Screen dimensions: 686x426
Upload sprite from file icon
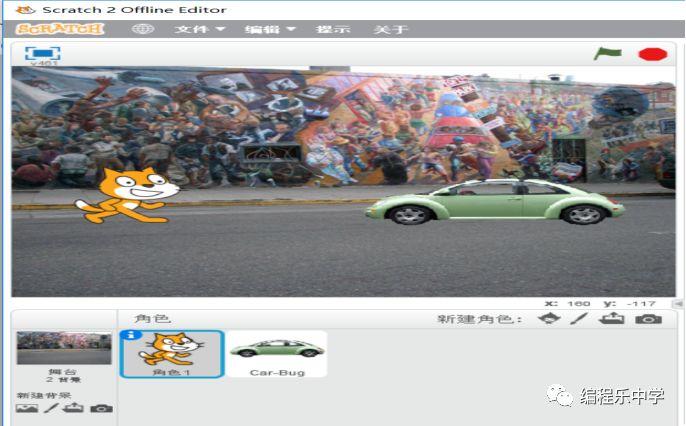click(x=611, y=318)
